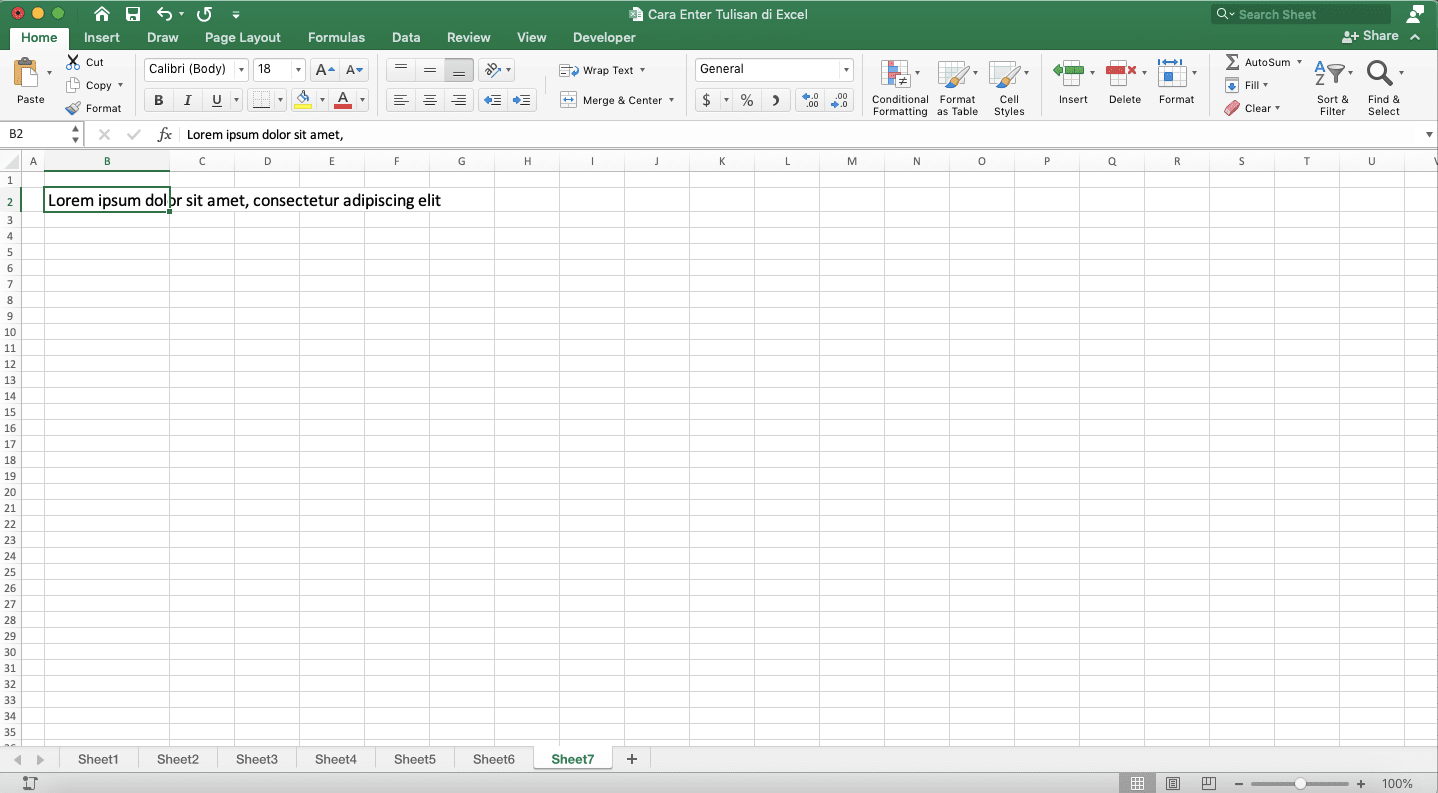Open the font color dropdown arrow
1438x793 pixels.
362,100
